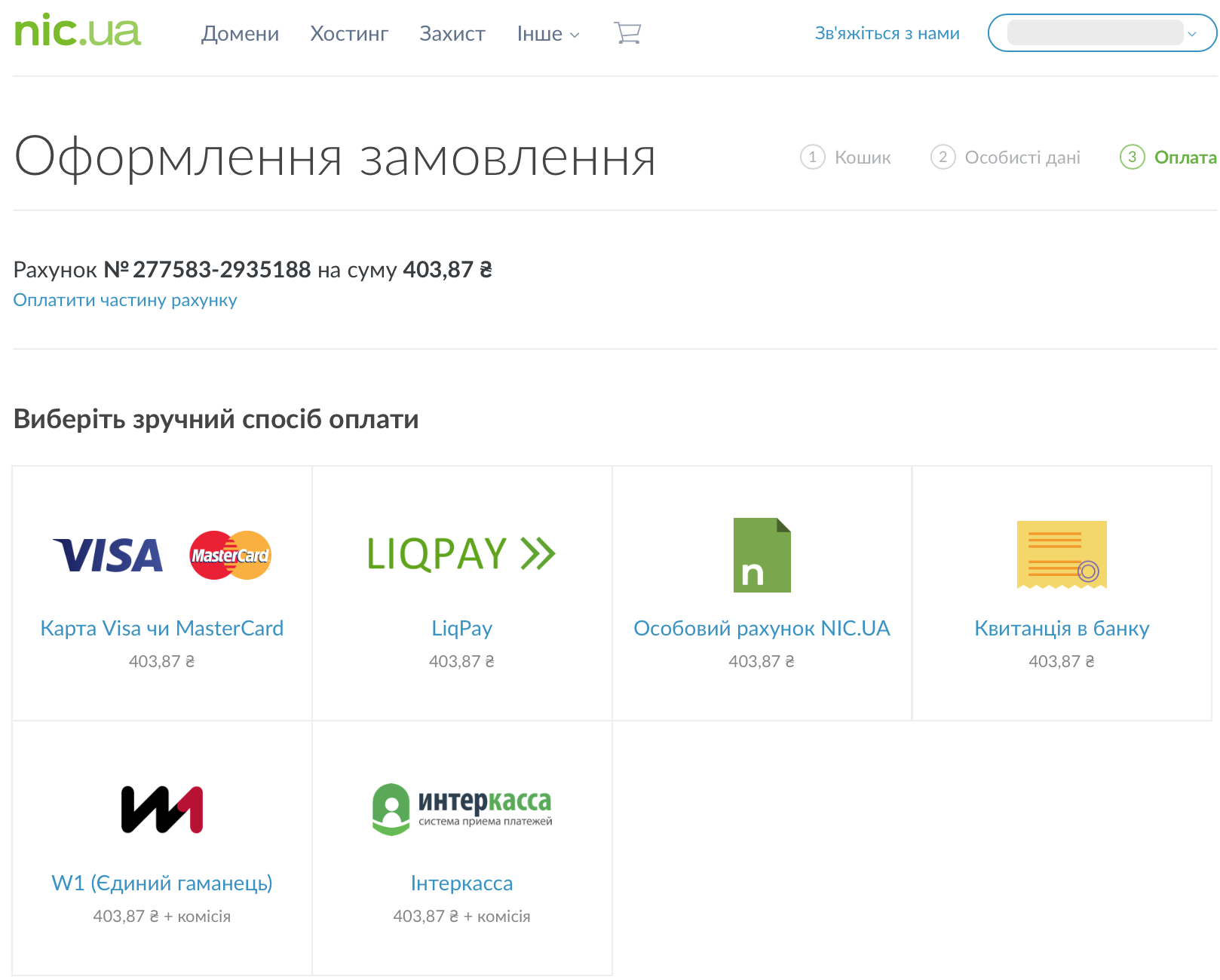
Task: Click 403,87 ₴ under Особовий рахунок option
Action: click(762, 661)
